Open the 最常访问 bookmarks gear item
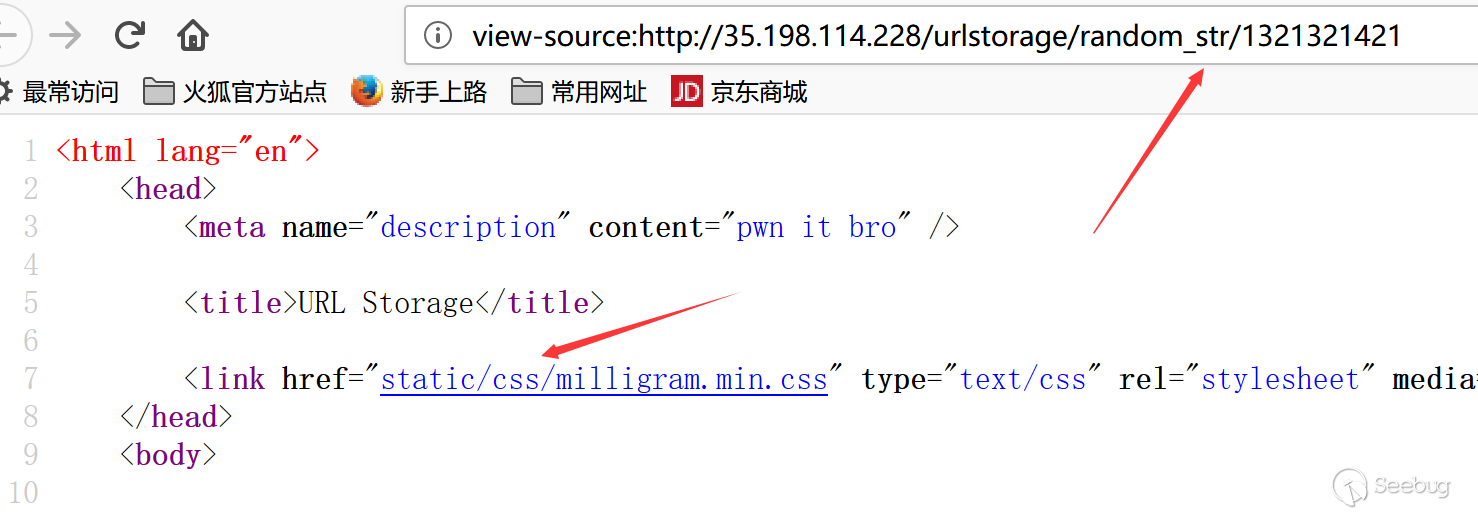Viewport: 1478px width, 514px height. coord(6,92)
